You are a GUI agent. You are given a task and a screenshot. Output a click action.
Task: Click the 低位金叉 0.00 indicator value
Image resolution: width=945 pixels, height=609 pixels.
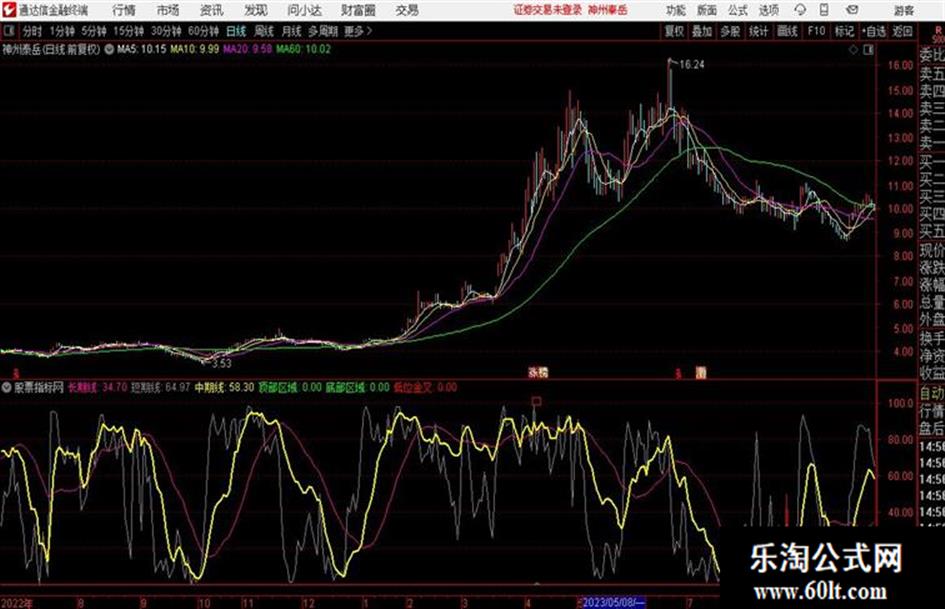point(425,388)
